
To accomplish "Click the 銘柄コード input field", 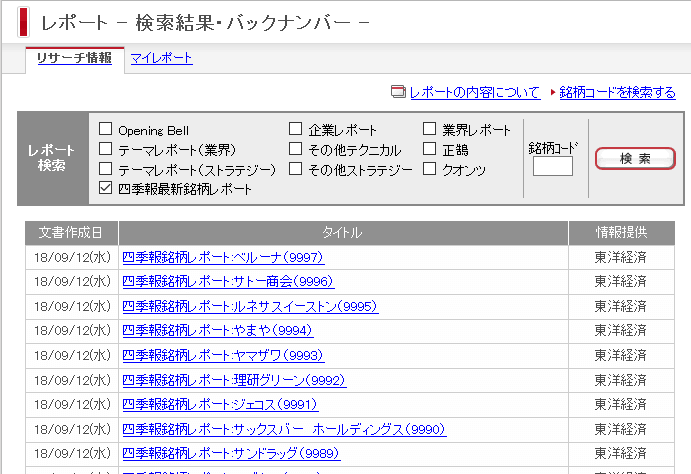I will [x=552, y=167].
